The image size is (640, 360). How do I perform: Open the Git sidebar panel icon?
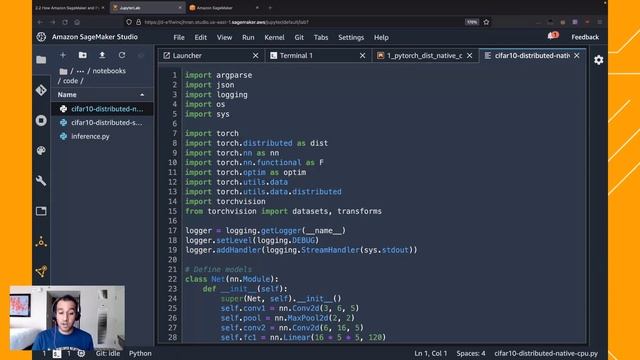coord(41,90)
